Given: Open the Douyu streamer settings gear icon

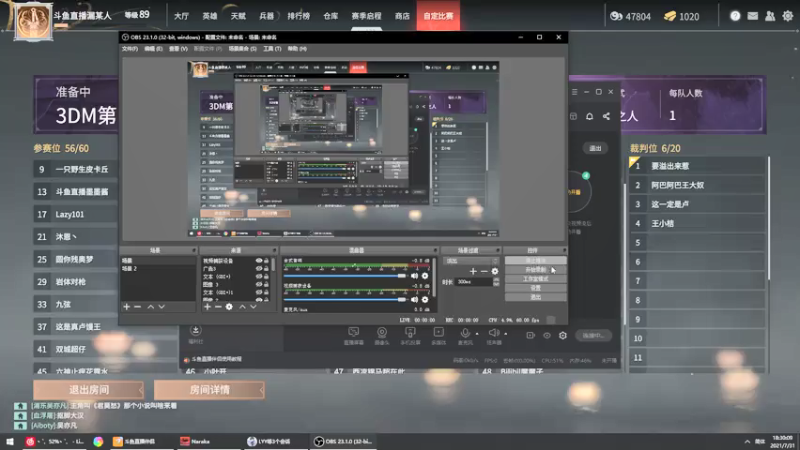Looking at the screenshot, I should click(563, 335).
